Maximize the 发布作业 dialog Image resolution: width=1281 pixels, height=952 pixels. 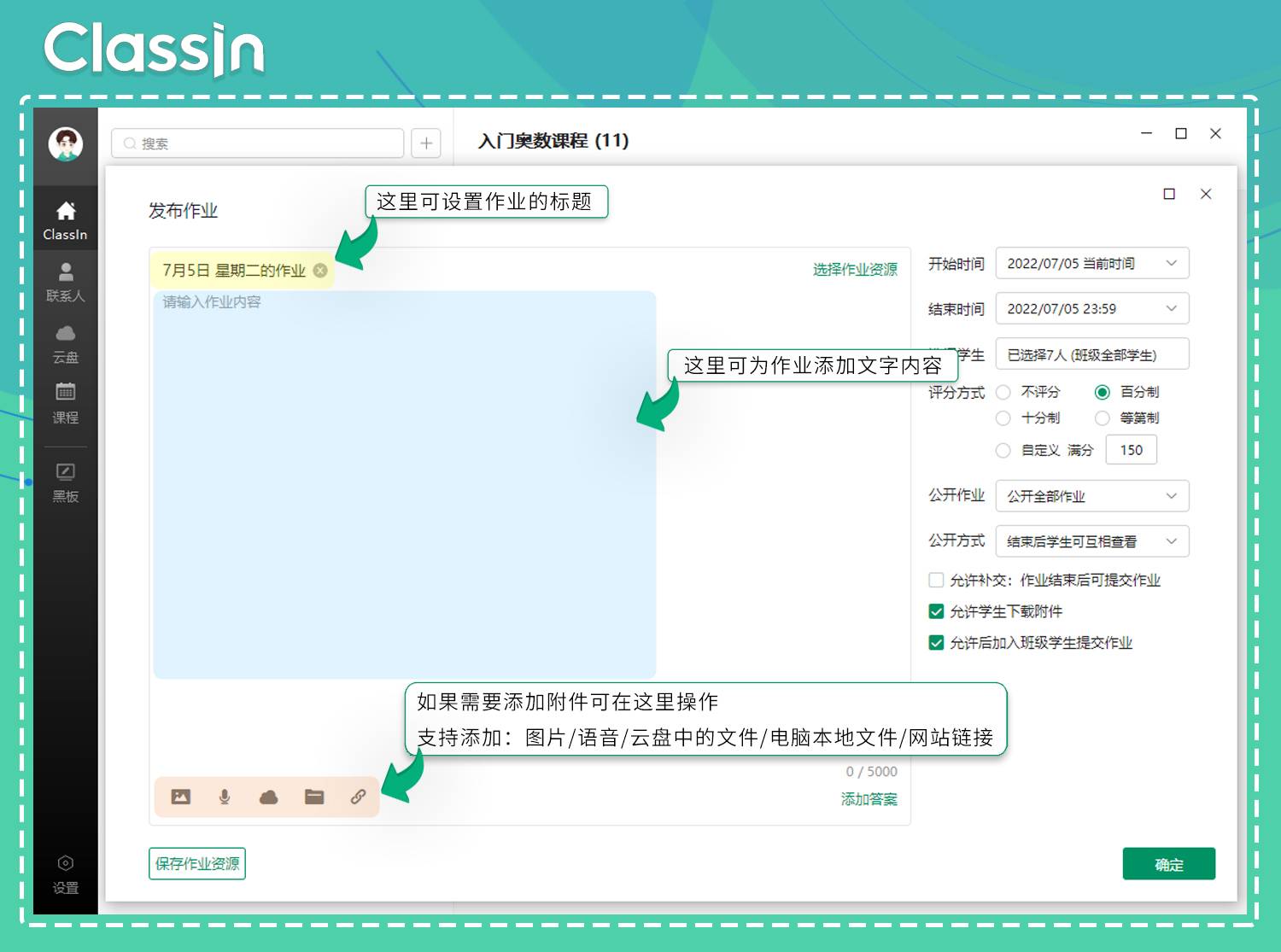pos(1169,194)
